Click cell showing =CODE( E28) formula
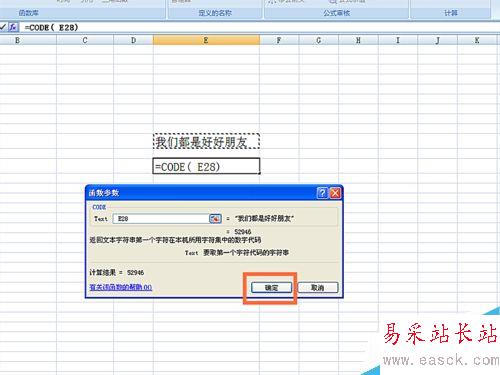This screenshot has width=500, height=375. 206,166
